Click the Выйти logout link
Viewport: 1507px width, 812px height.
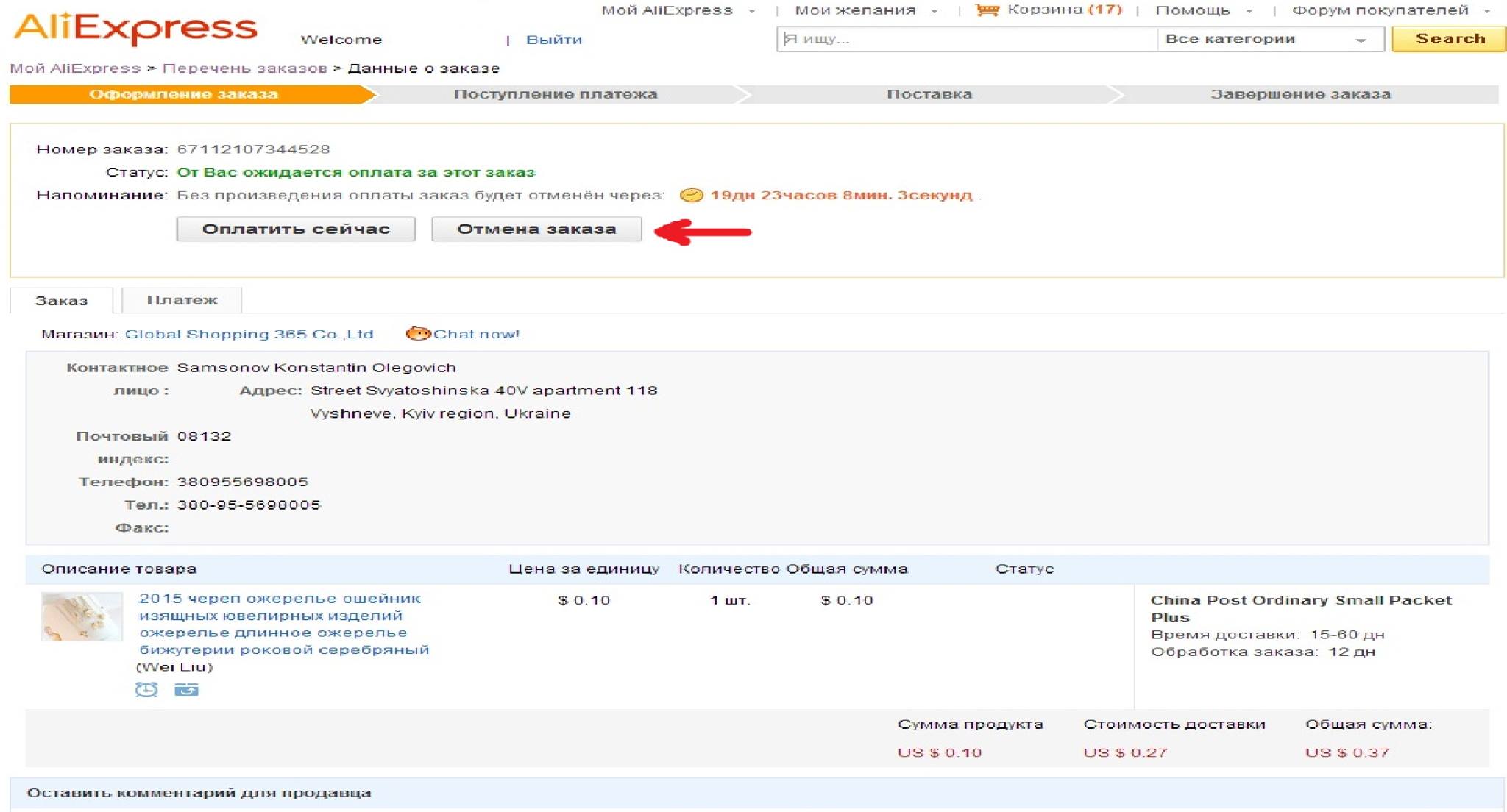click(x=554, y=40)
